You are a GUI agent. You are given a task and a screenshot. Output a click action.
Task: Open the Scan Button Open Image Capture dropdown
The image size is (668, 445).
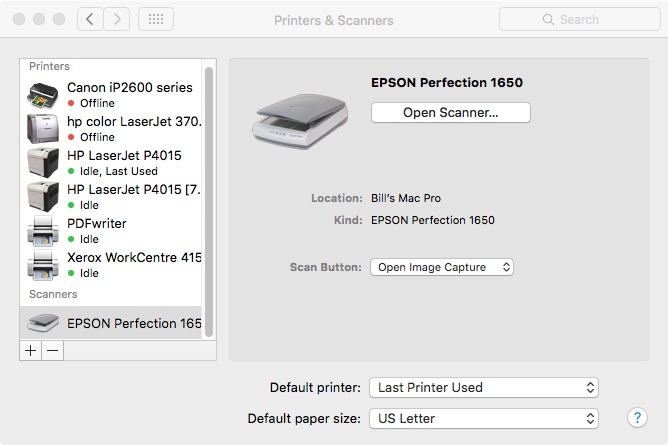tap(442, 267)
